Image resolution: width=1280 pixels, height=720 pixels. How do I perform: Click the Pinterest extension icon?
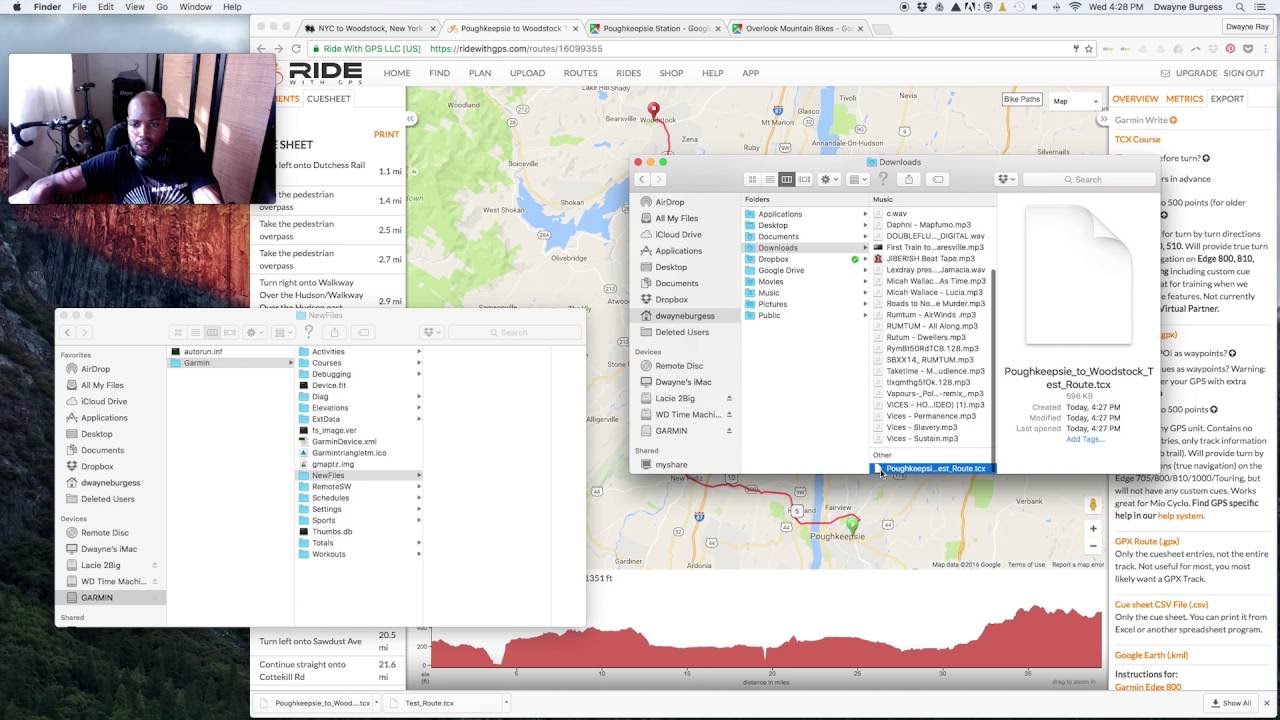pyautogui.click(x=1231, y=48)
